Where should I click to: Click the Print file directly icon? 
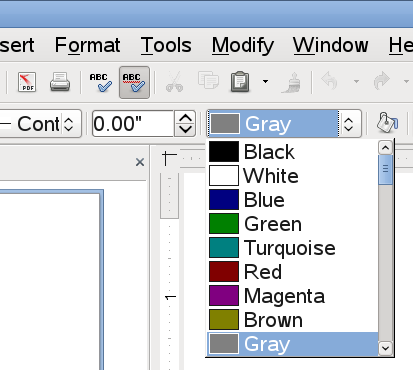pyautogui.click(x=60, y=82)
